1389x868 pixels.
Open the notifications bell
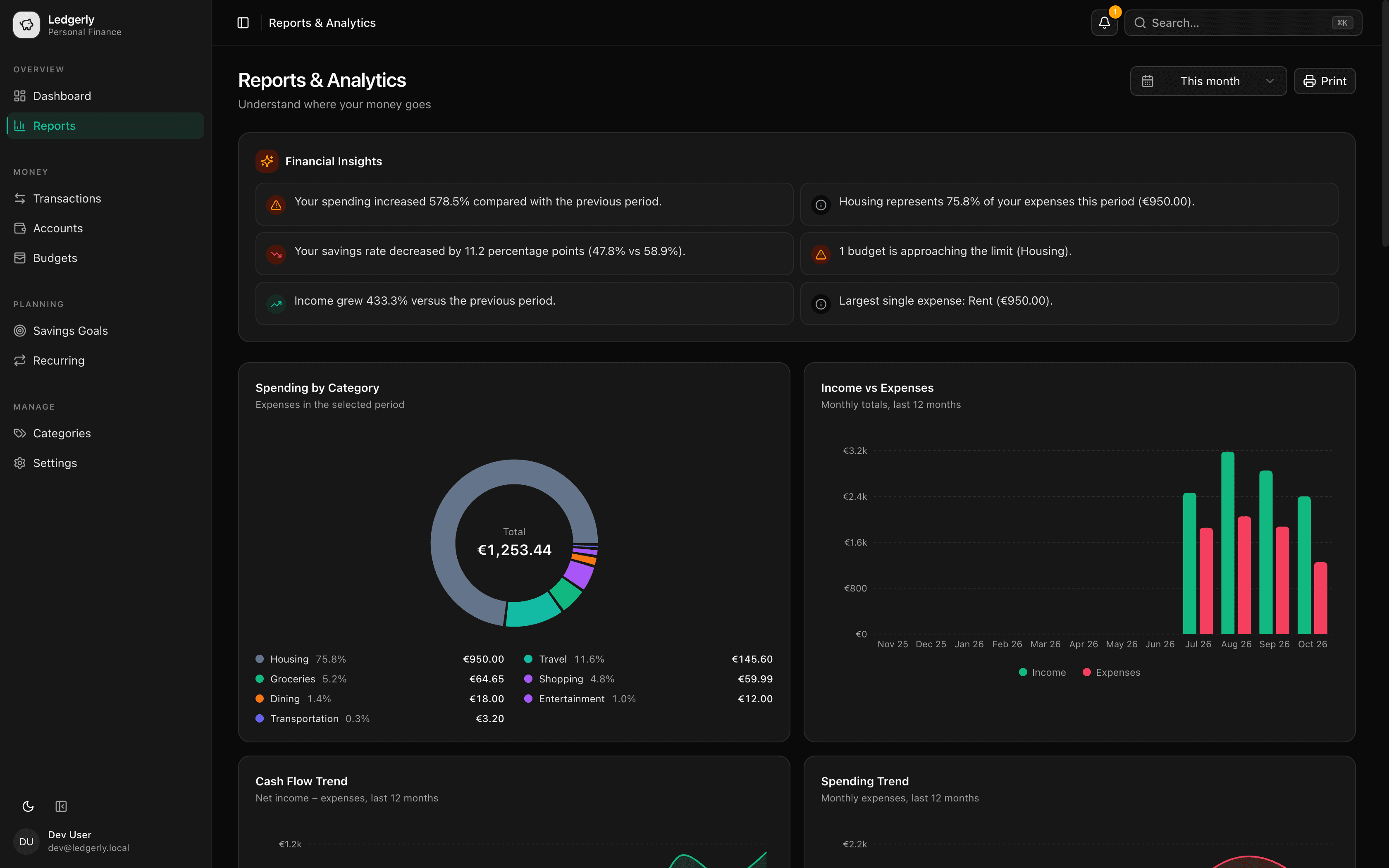pyautogui.click(x=1104, y=23)
